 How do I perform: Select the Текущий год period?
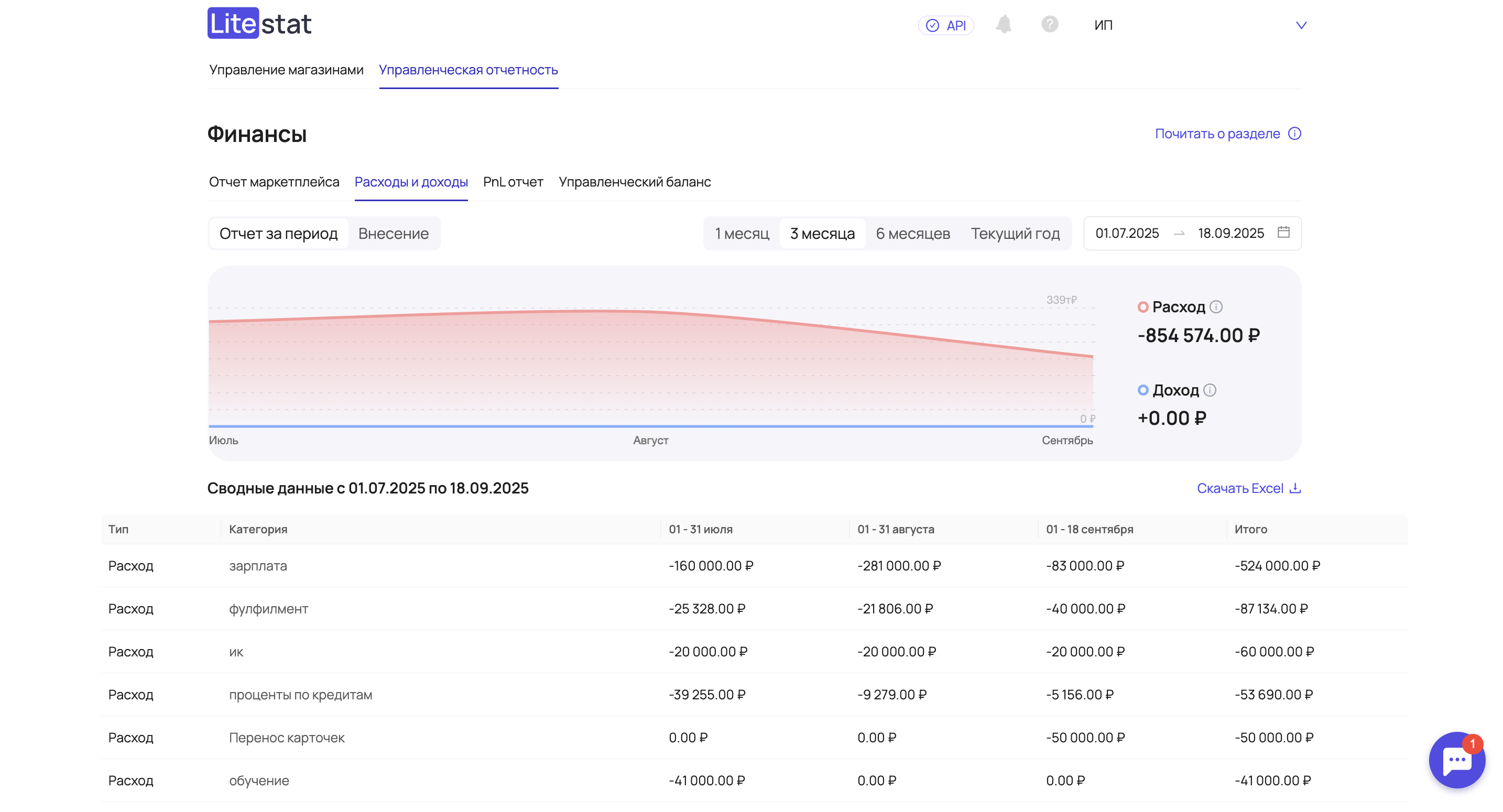coord(1015,233)
